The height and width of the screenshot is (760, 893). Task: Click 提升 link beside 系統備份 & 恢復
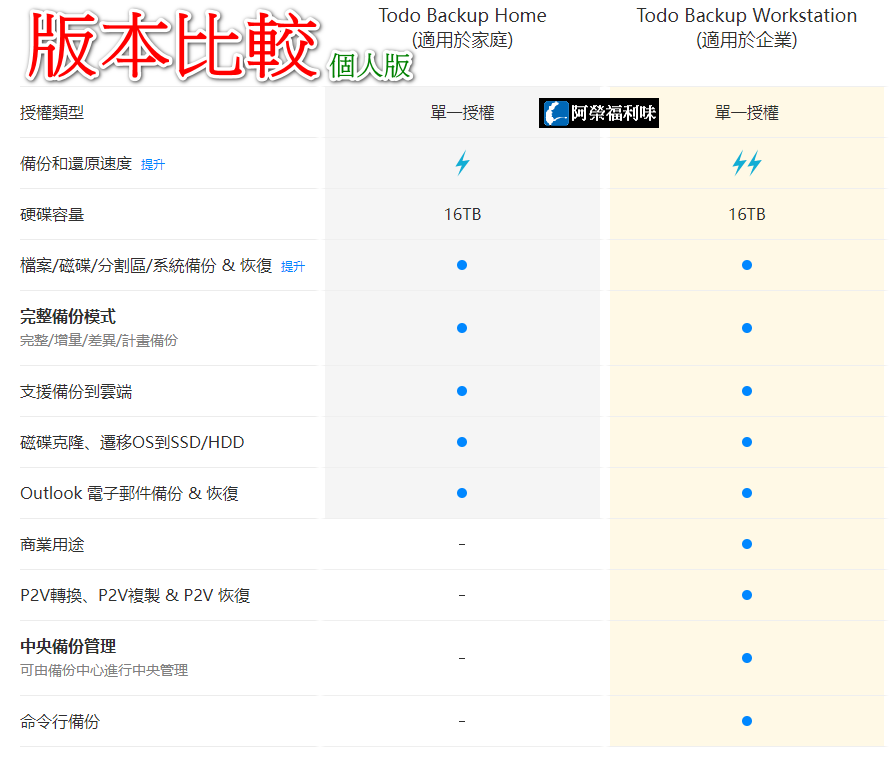tap(293, 267)
